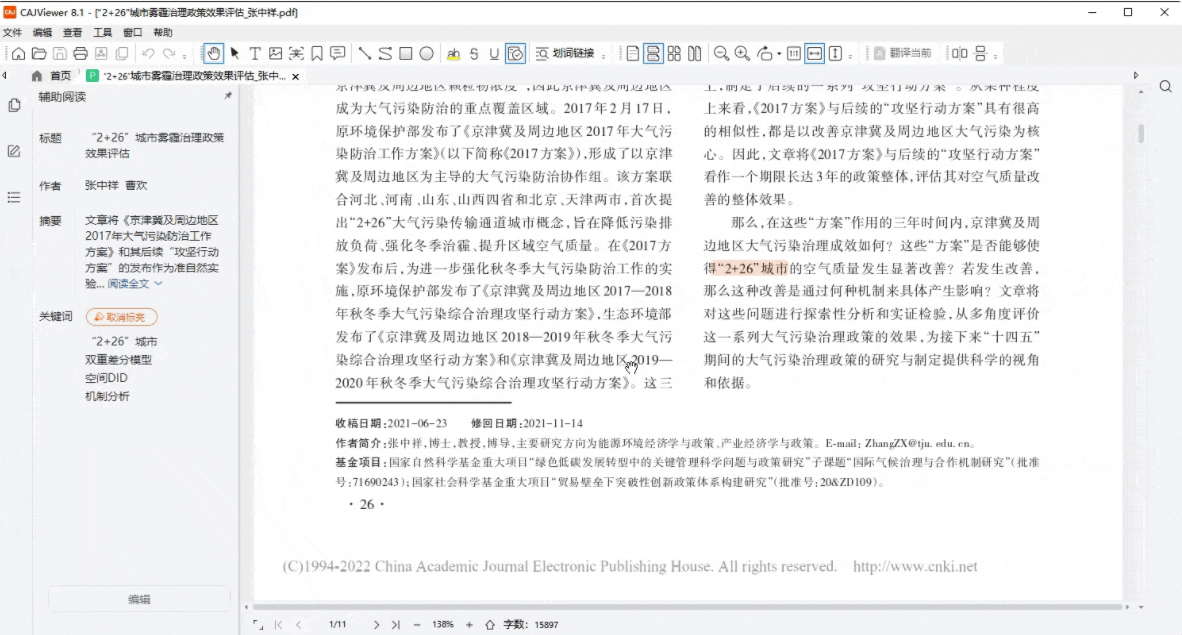Open the zoom level 138% selector
1182x635 pixels.
pyautogui.click(x=444, y=624)
